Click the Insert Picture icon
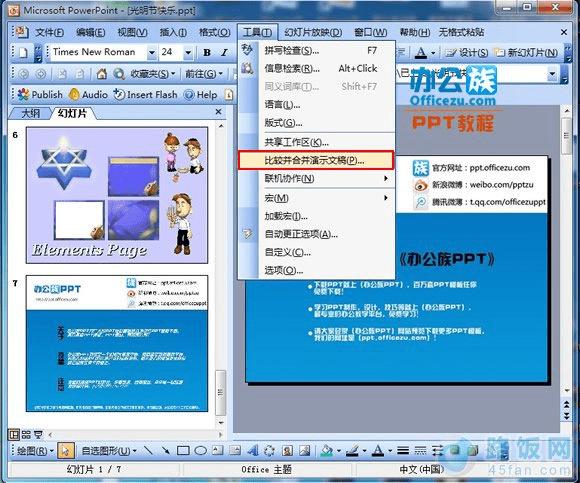 pyautogui.click(x=305, y=450)
